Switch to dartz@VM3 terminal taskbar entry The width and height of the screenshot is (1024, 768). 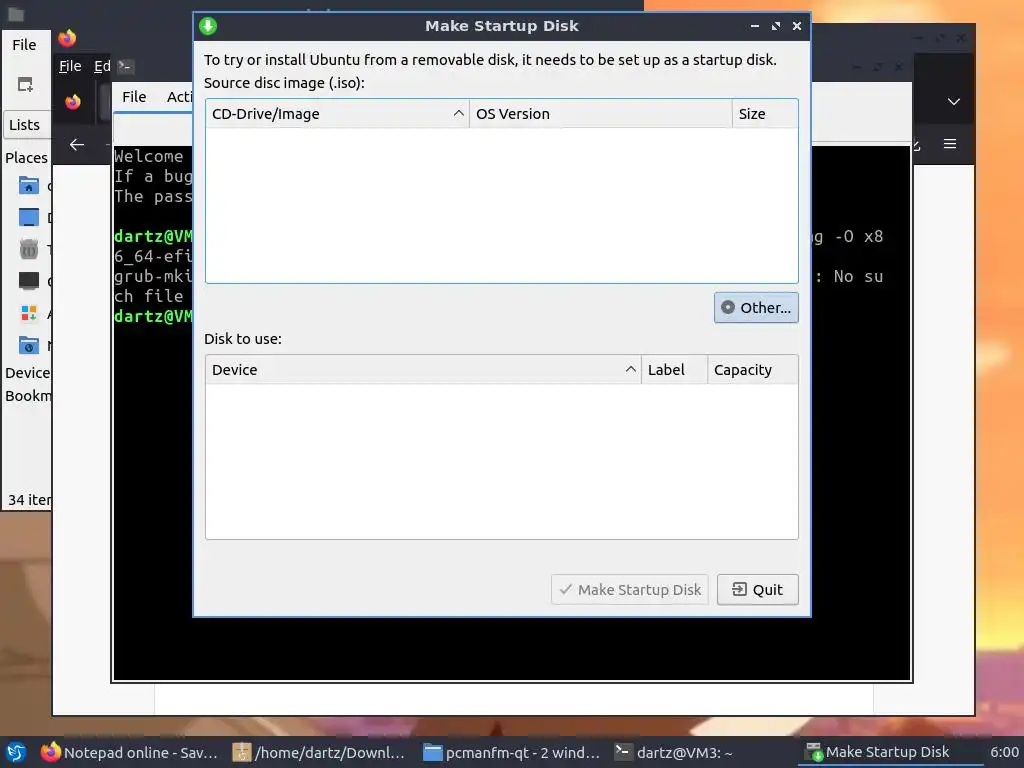click(x=674, y=752)
